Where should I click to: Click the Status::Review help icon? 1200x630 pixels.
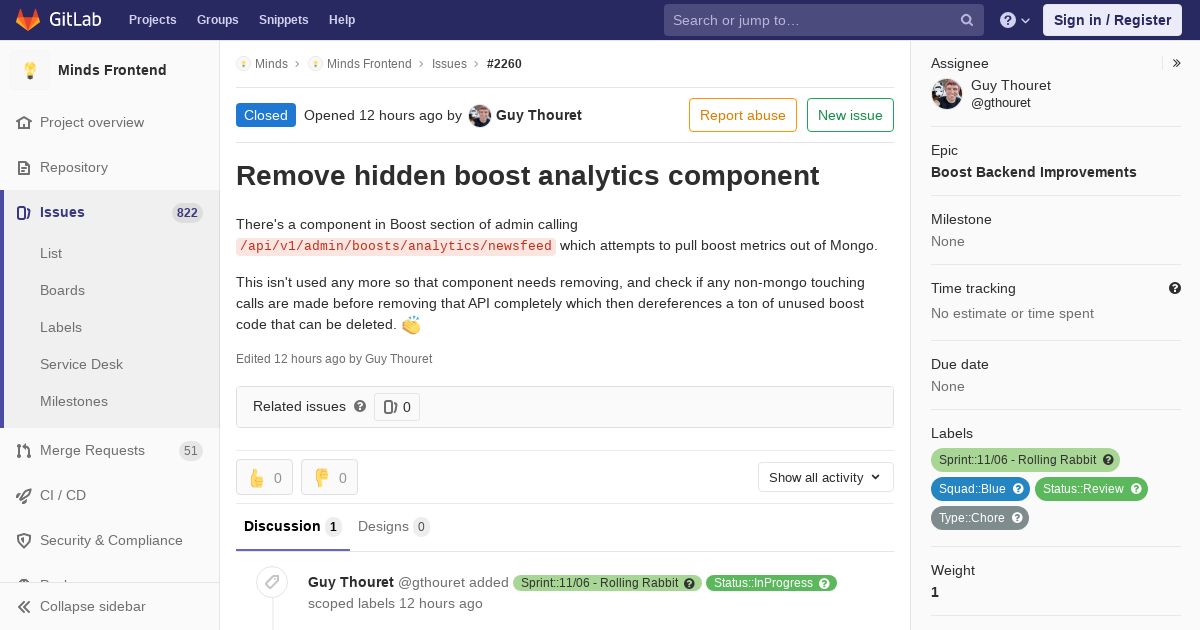click(1136, 489)
